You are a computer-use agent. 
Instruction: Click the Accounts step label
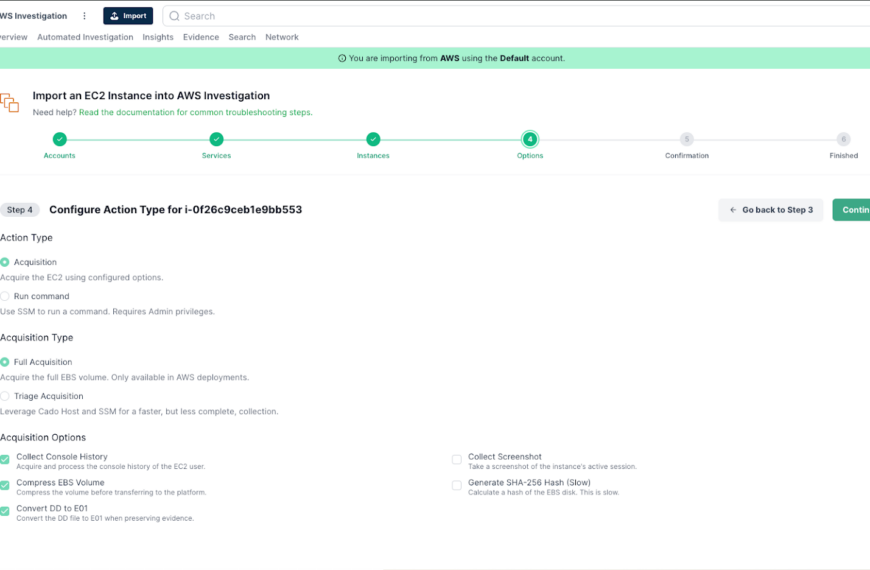59,156
